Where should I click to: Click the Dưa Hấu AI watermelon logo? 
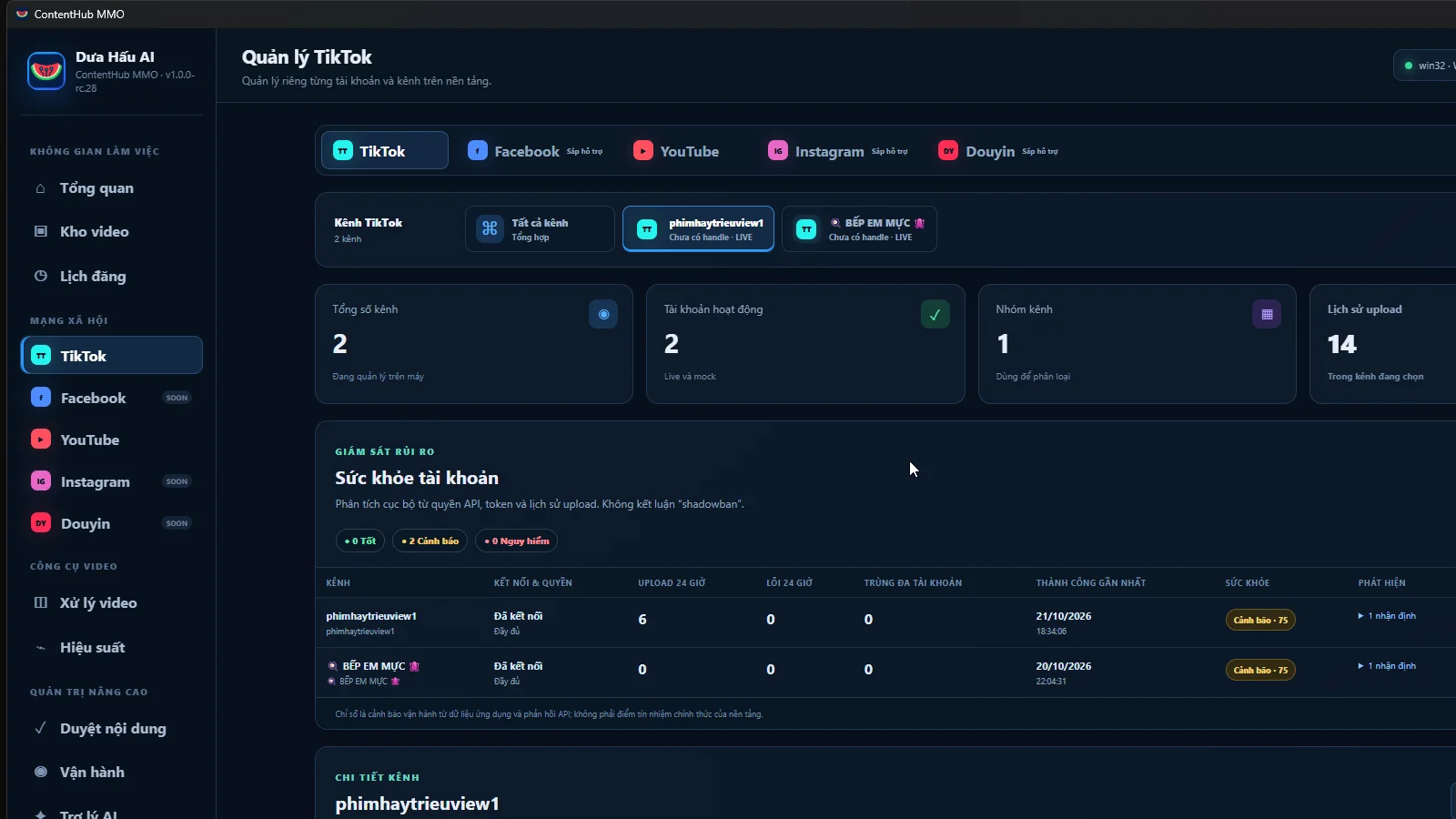click(46, 71)
